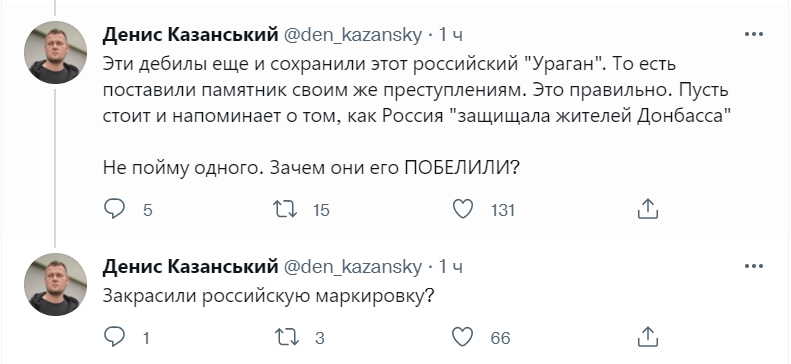Screen dimensions: 791x364
Task: Open the three-dot menu on second tweet
Action: (754, 266)
